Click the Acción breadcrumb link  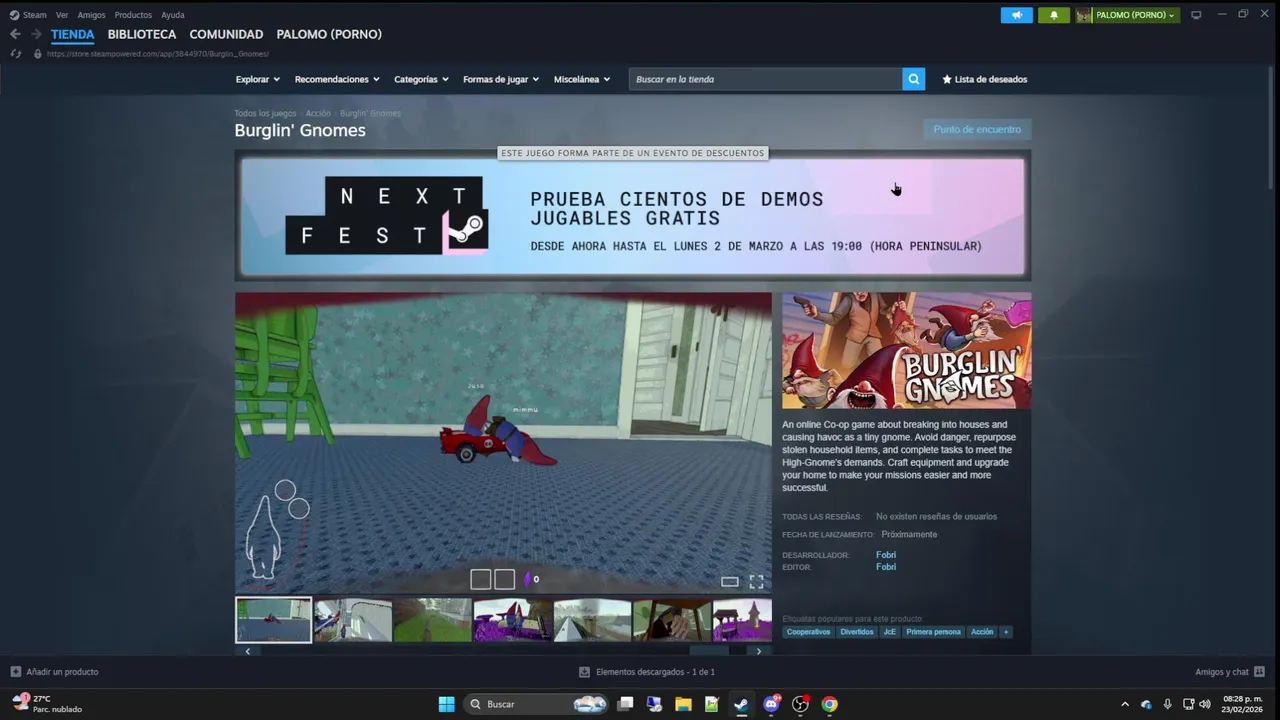pos(318,113)
